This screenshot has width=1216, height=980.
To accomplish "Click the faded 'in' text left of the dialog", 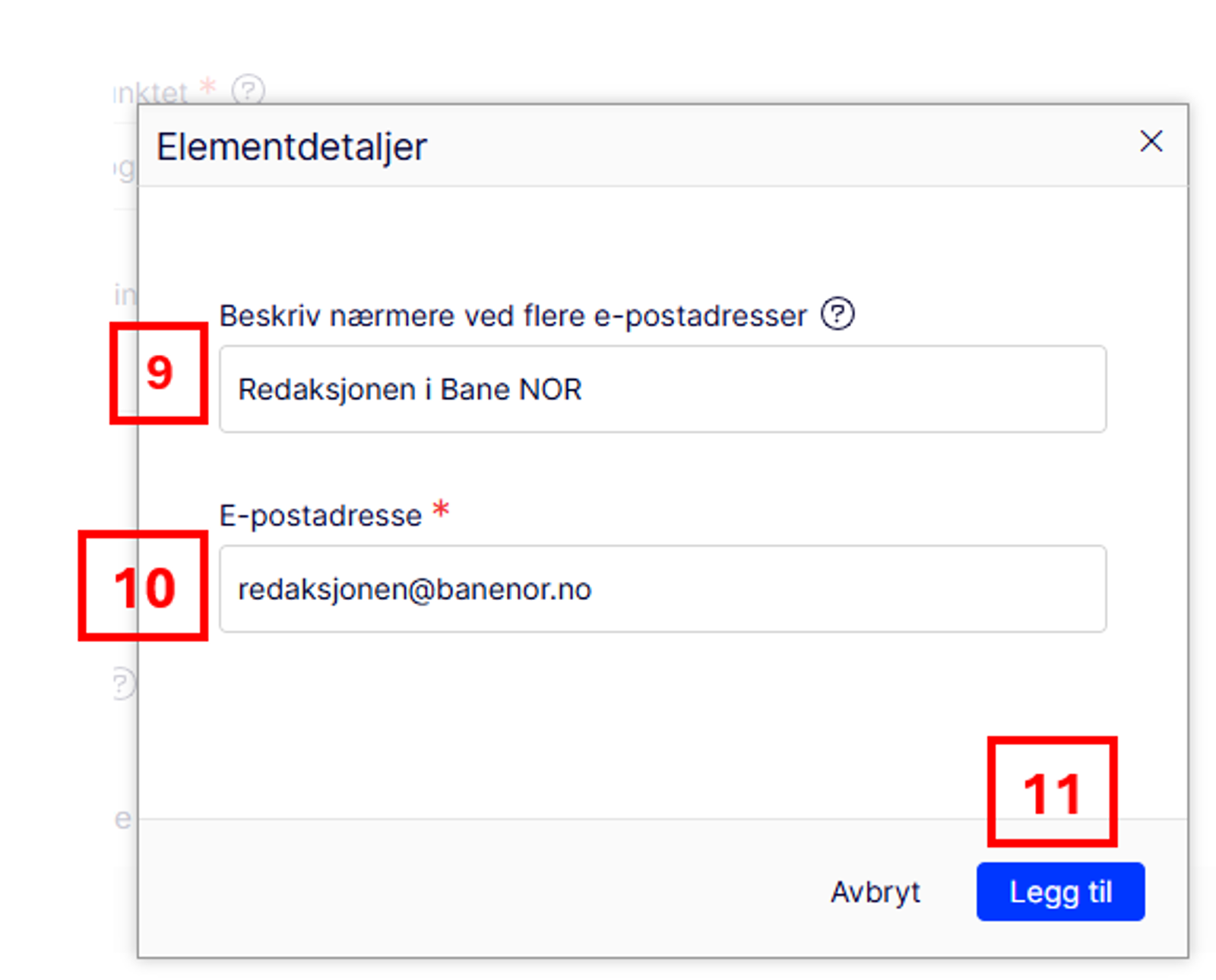I will 124,294.
